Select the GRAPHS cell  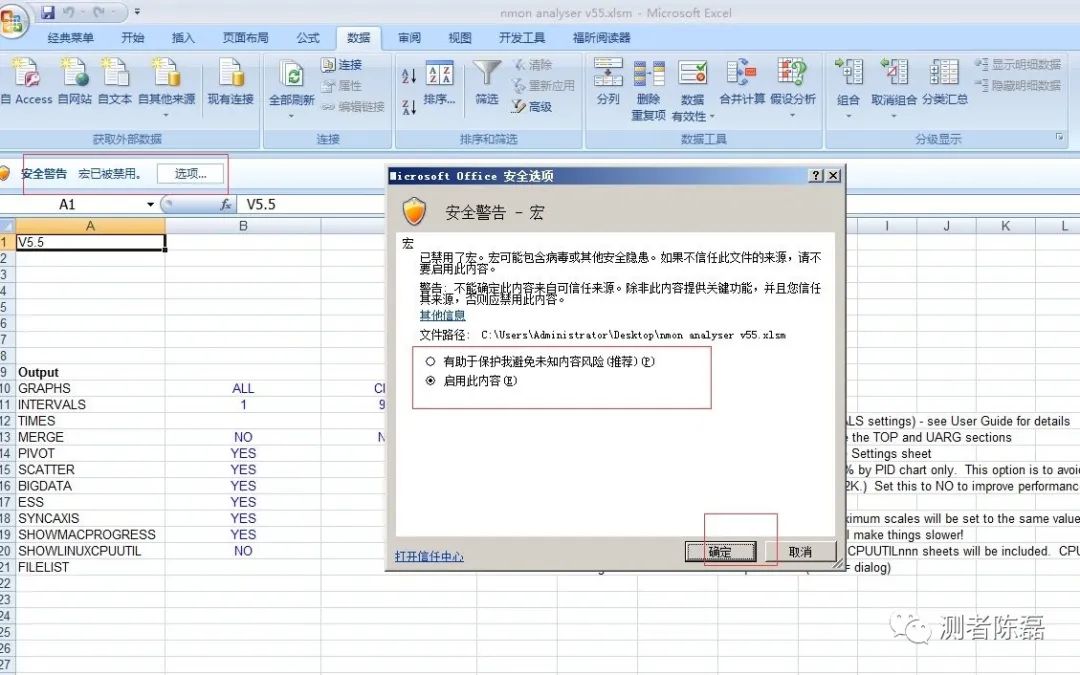[90, 388]
